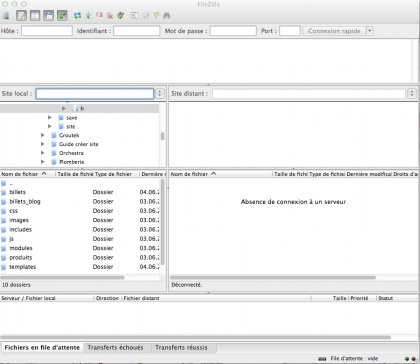Image resolution: width=420 pixels, height=364 pixels.
Task: Open the Site local path dropdown
Action: pos(160,94)
